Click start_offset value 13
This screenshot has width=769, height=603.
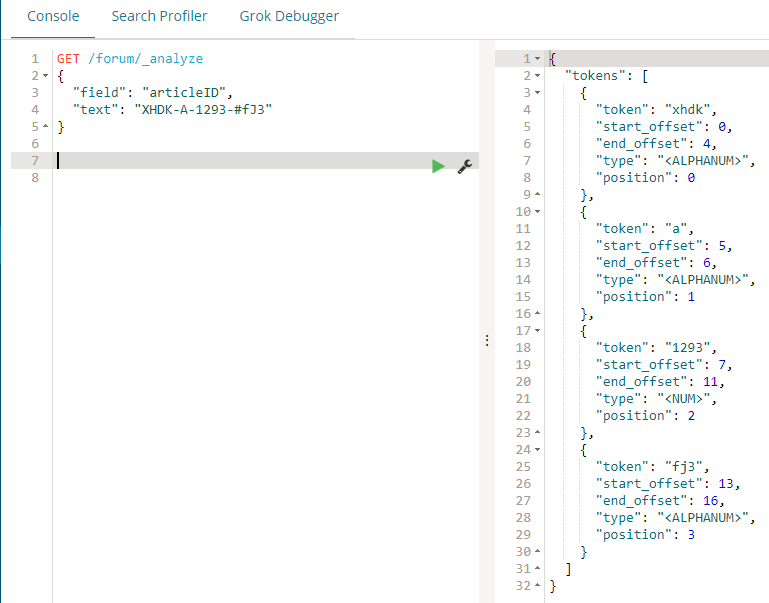click(726, 483)
